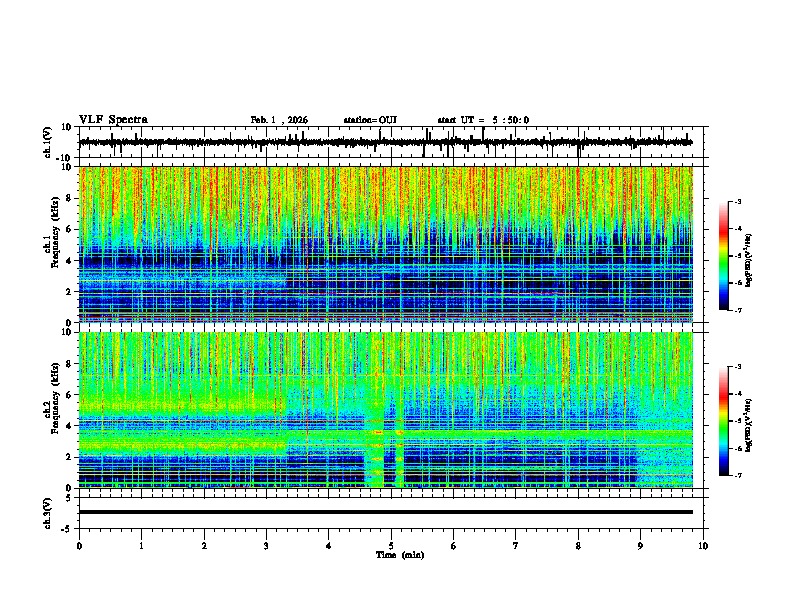Click the "6" kHz tick on ch.2 frequency axis
The width and height of the screenshot is (792, 612).
point(70,395)
